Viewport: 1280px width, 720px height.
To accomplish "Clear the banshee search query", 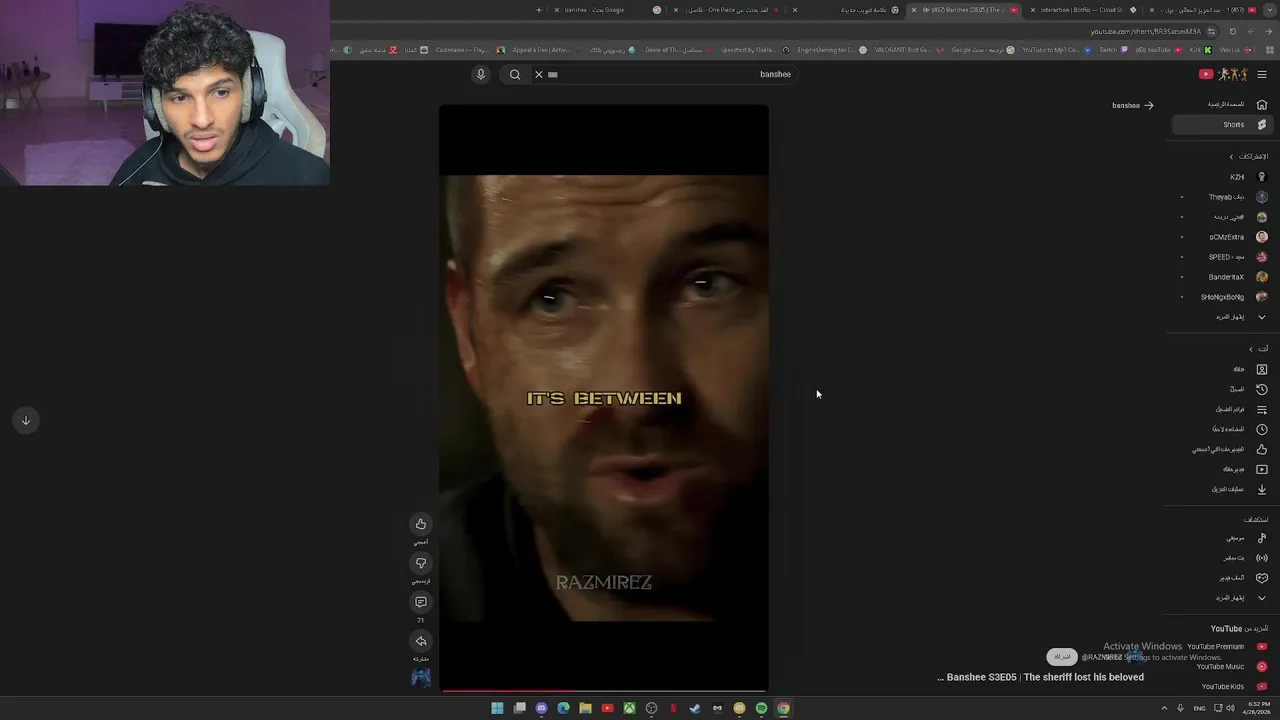I will (x=539, y=74).
